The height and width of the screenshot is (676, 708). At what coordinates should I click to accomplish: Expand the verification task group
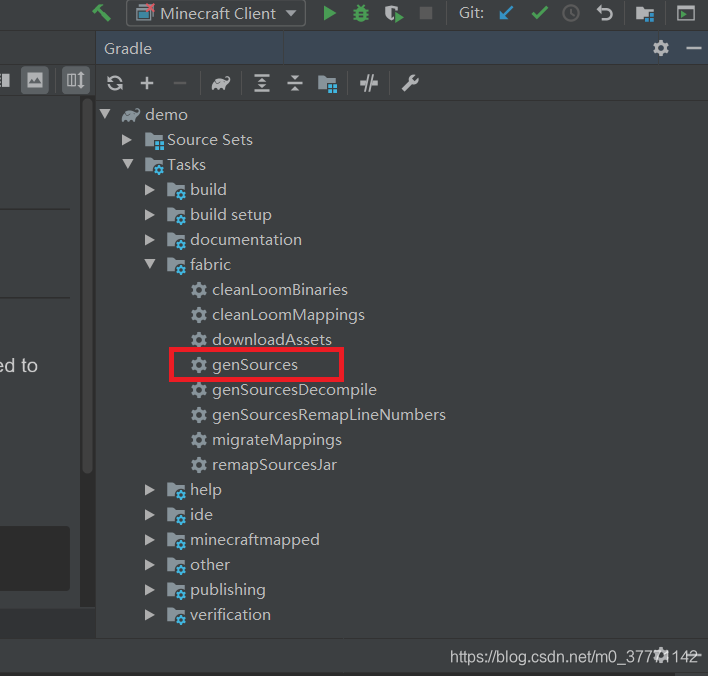149,615
